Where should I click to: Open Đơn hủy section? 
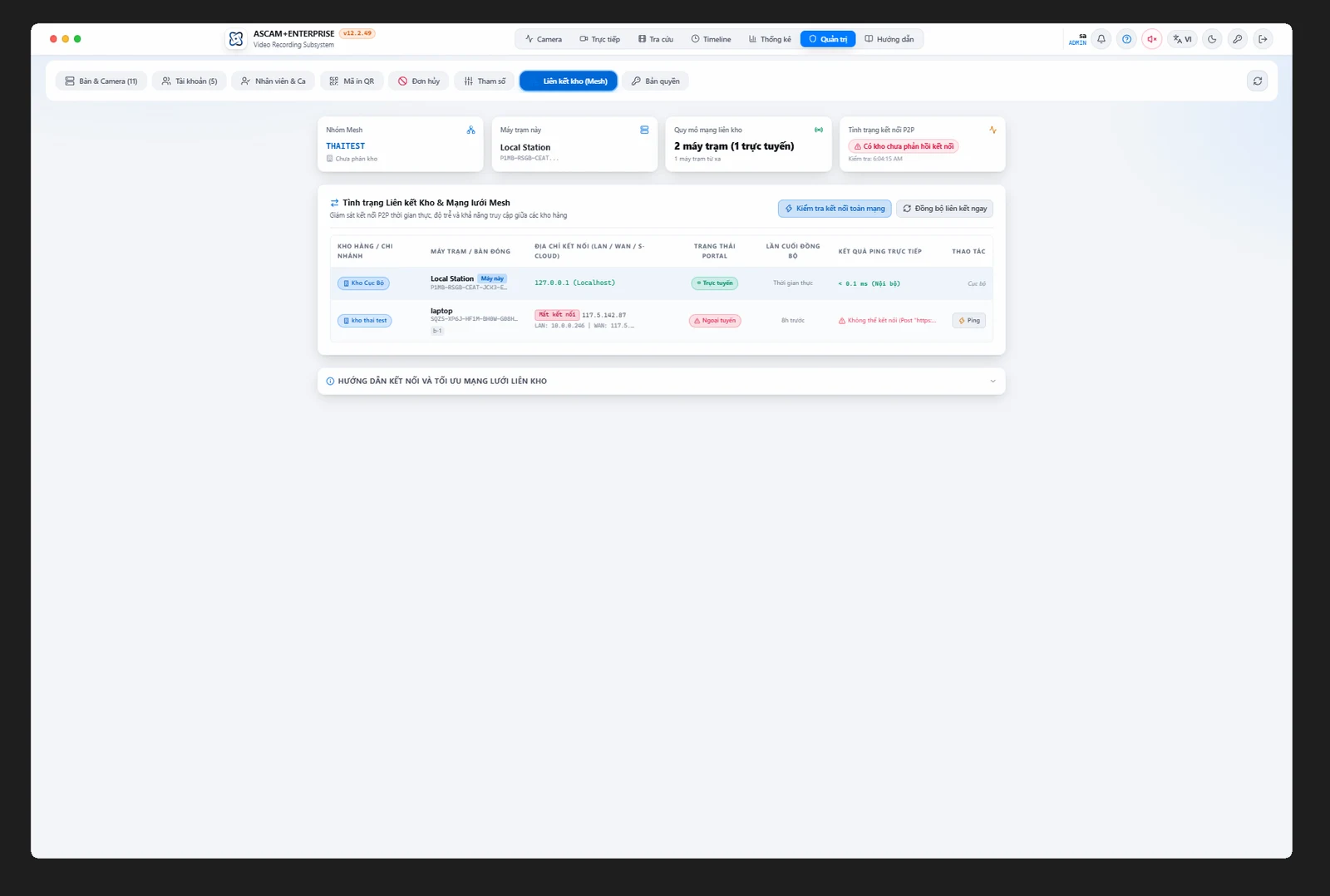click(419, 81)
